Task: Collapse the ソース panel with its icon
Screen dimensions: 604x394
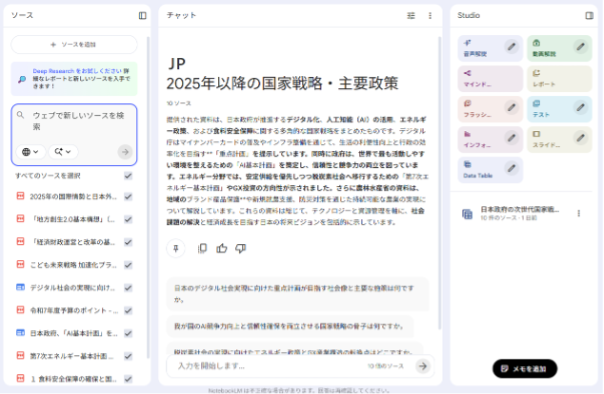Action: pos(143,15)
